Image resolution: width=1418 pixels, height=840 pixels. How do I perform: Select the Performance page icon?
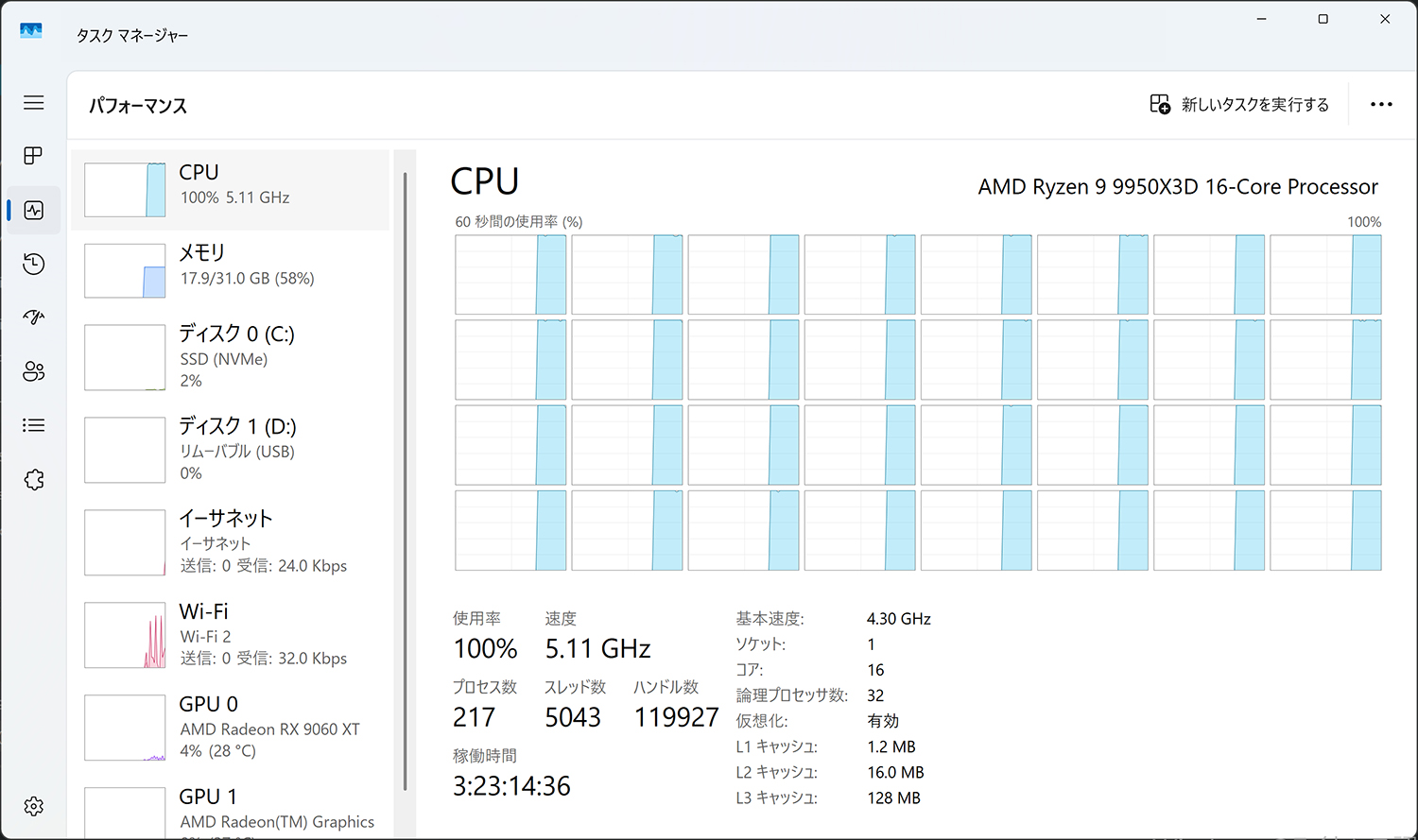click(34, 210)
